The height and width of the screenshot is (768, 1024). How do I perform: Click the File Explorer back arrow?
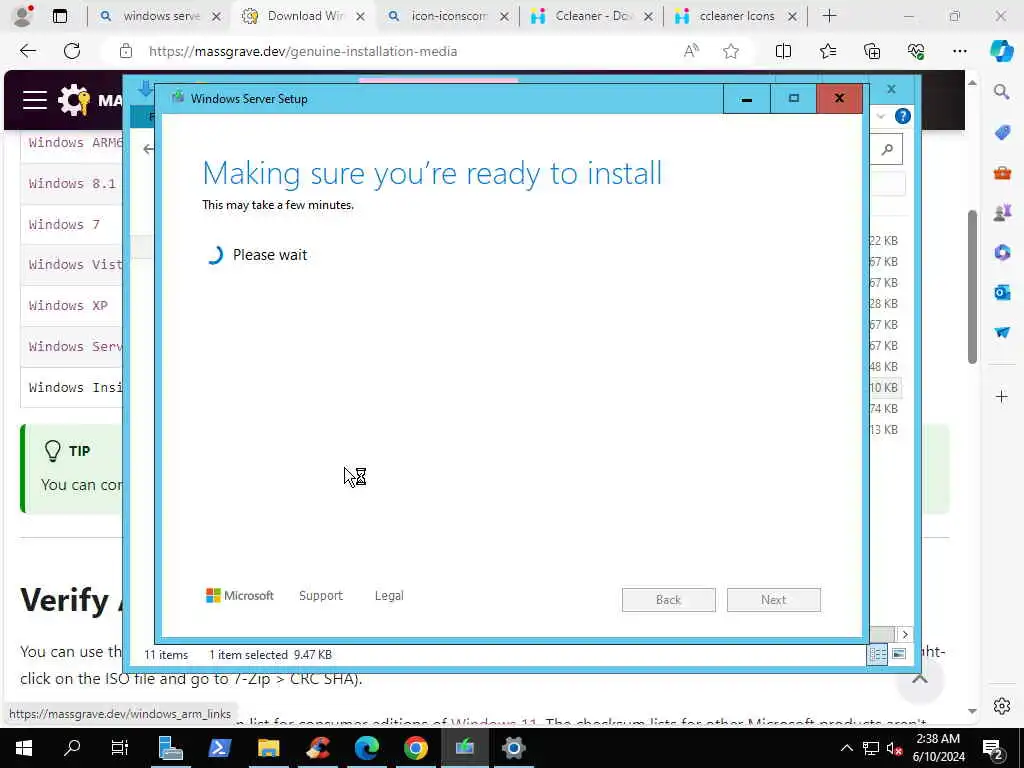coord(148,149)
